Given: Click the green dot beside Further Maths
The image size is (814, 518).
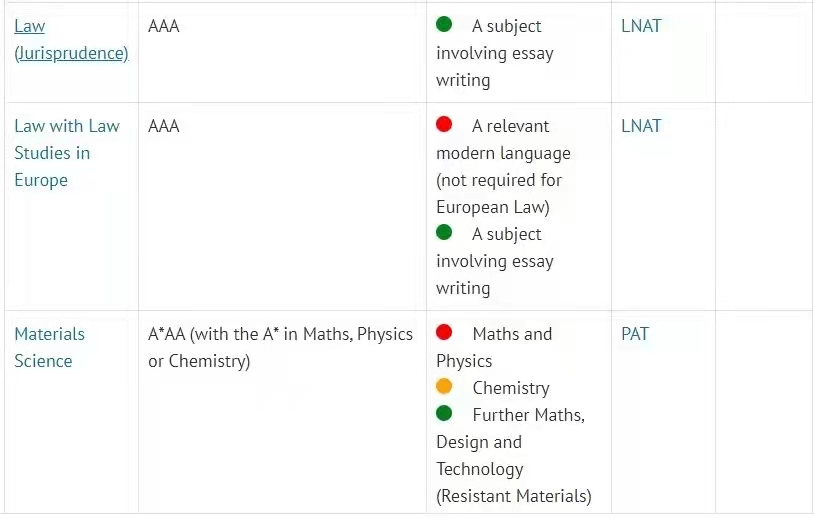Looking at the screenshot, I should click(x=444, y=413).
